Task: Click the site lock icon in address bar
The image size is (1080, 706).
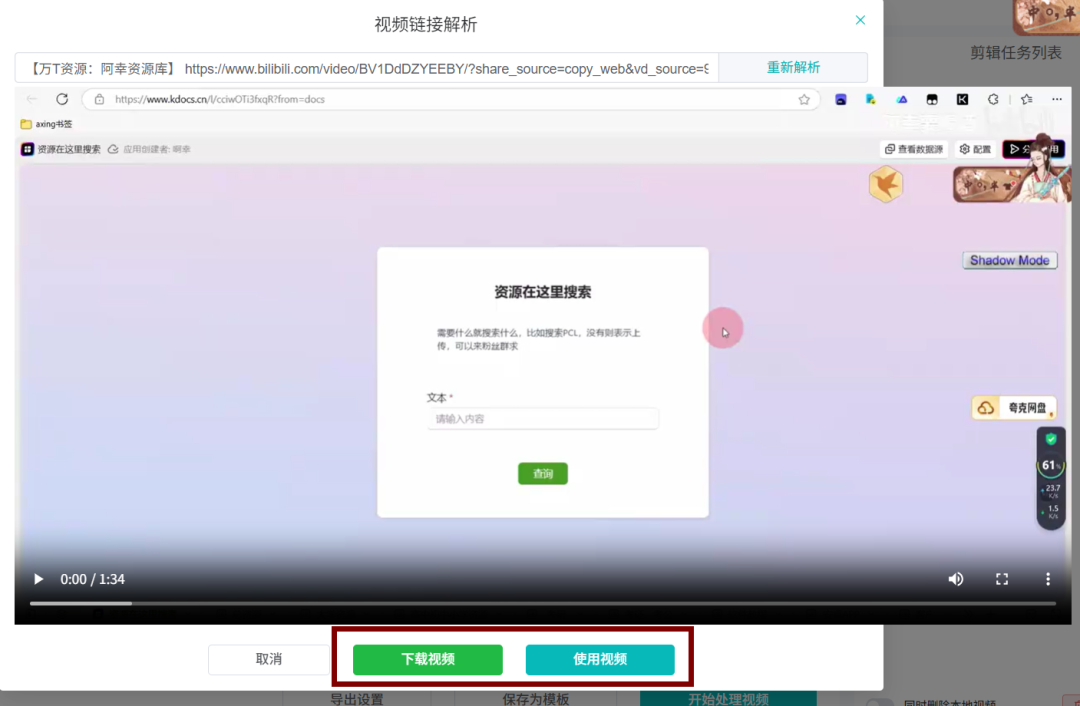Action: click(x=99, y=99)
